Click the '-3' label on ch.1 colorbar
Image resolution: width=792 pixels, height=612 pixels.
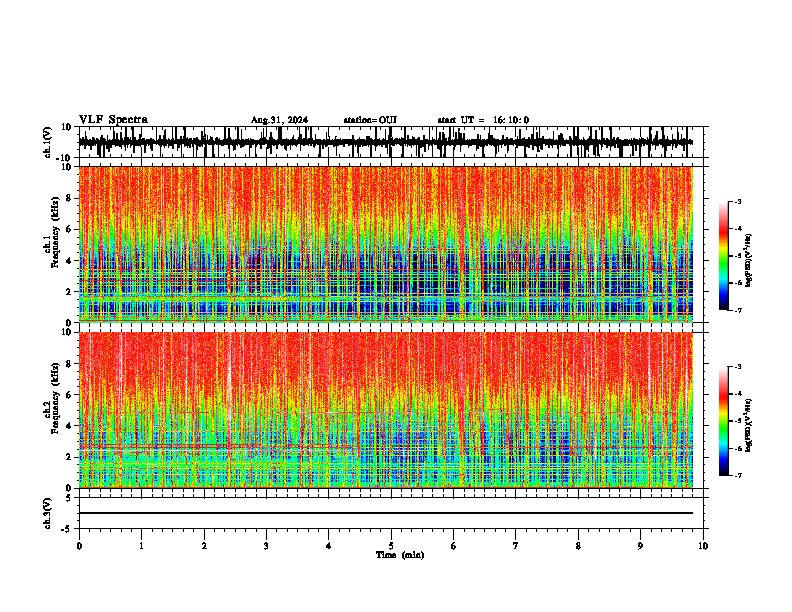click(x=737, y=202)
